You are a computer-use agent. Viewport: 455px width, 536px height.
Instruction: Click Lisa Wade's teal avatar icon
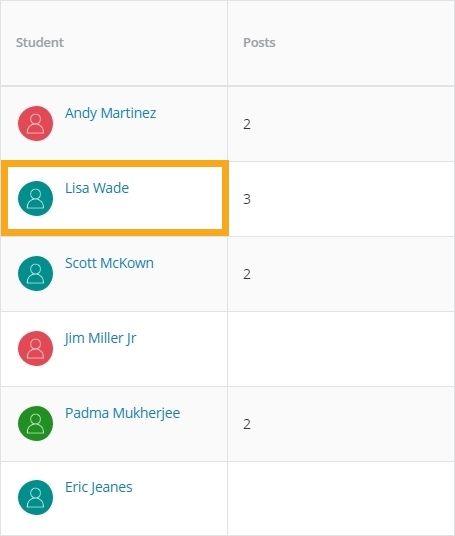(36, 199)
